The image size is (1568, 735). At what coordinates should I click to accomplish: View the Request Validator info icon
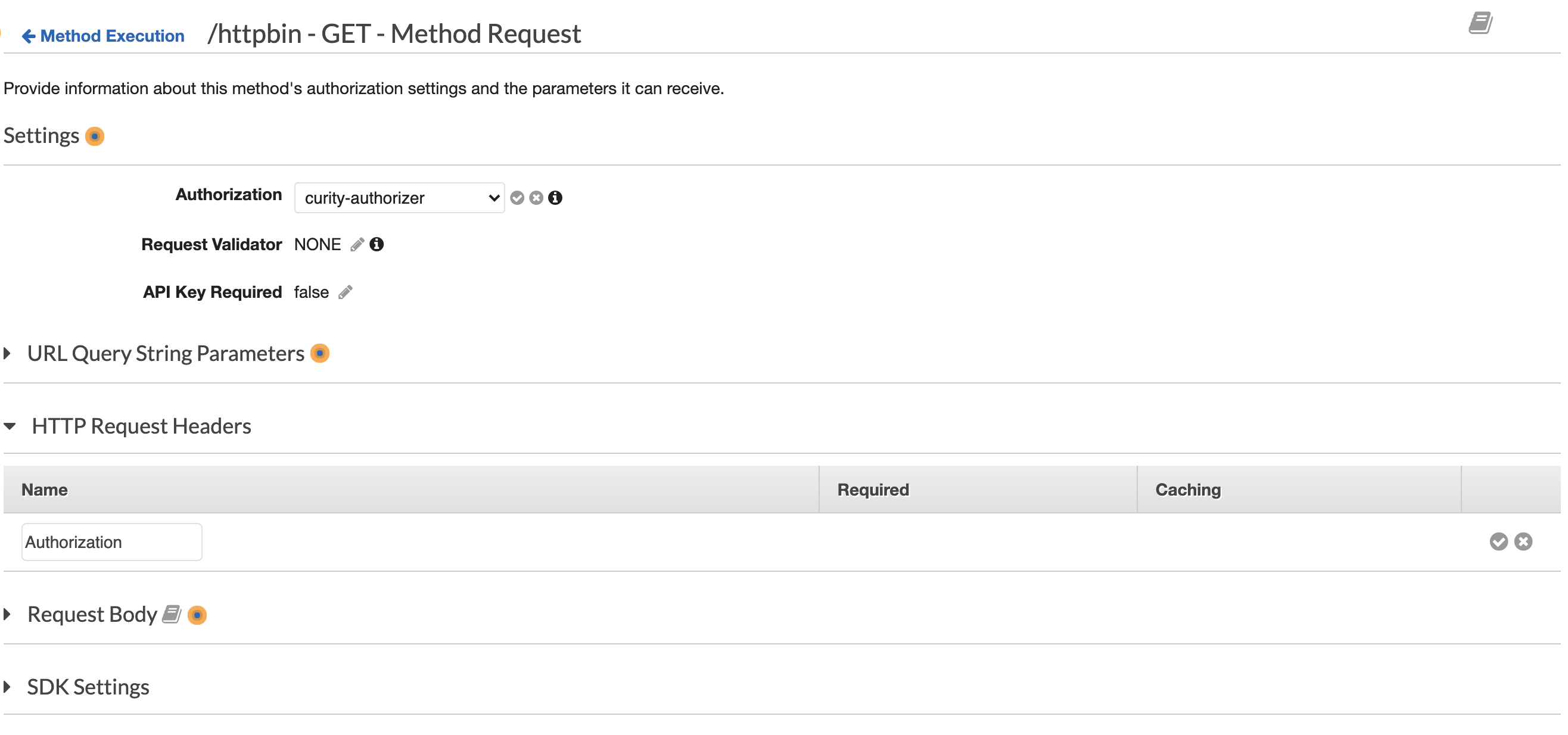pyautogui.click(x=376, y=244)
